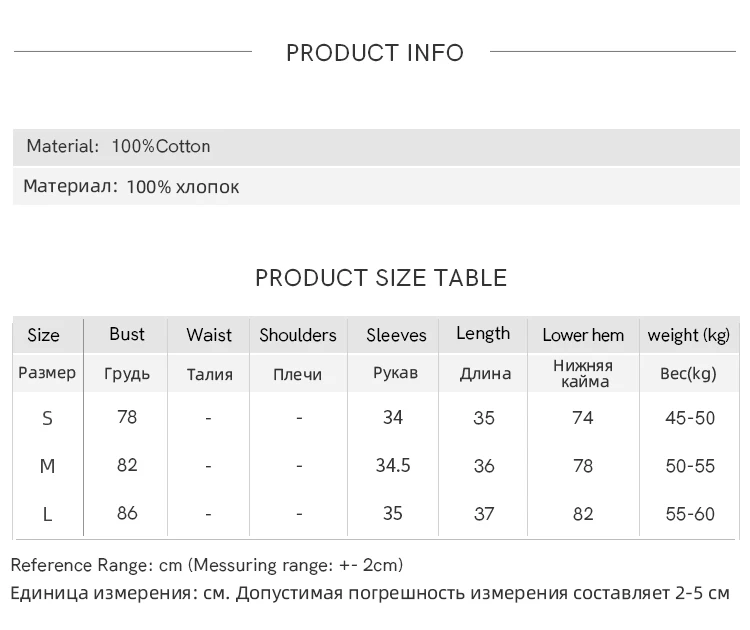Click the PRODUCT INFO heading
The image size is (750, 630).
coord(375,53)
